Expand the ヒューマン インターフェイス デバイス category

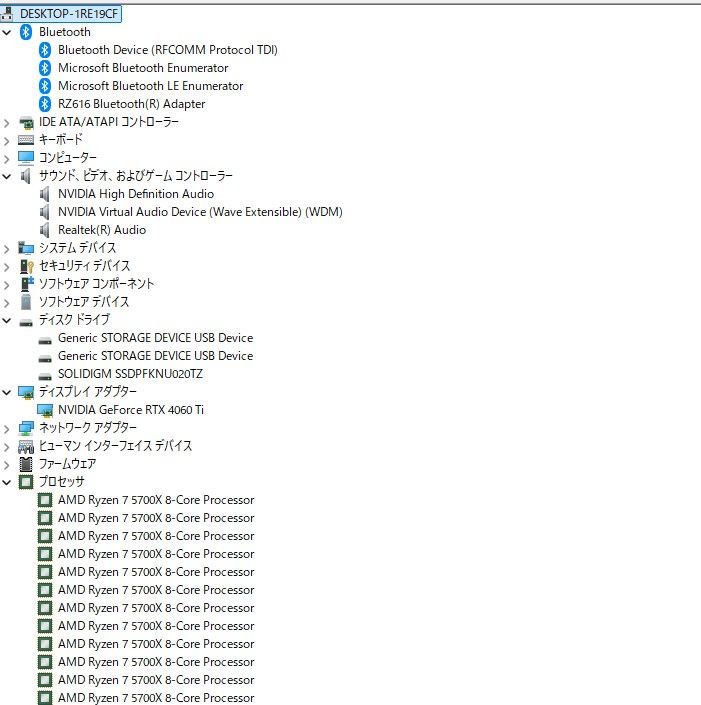tap(7, 447)
